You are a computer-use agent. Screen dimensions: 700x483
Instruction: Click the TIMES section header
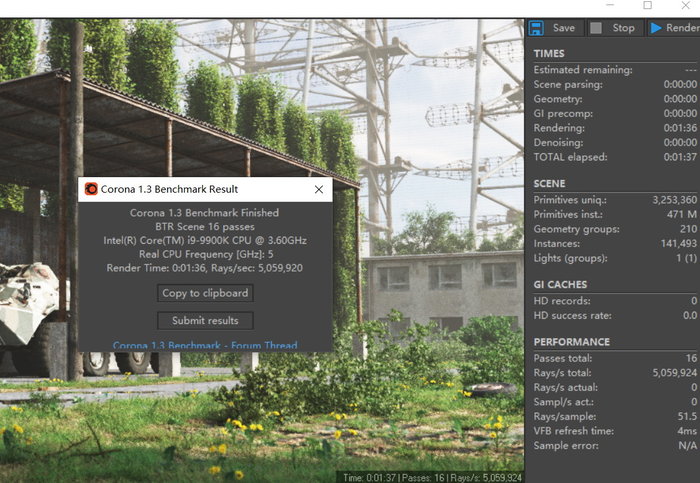pyautogui.click(x=549, y=54)
